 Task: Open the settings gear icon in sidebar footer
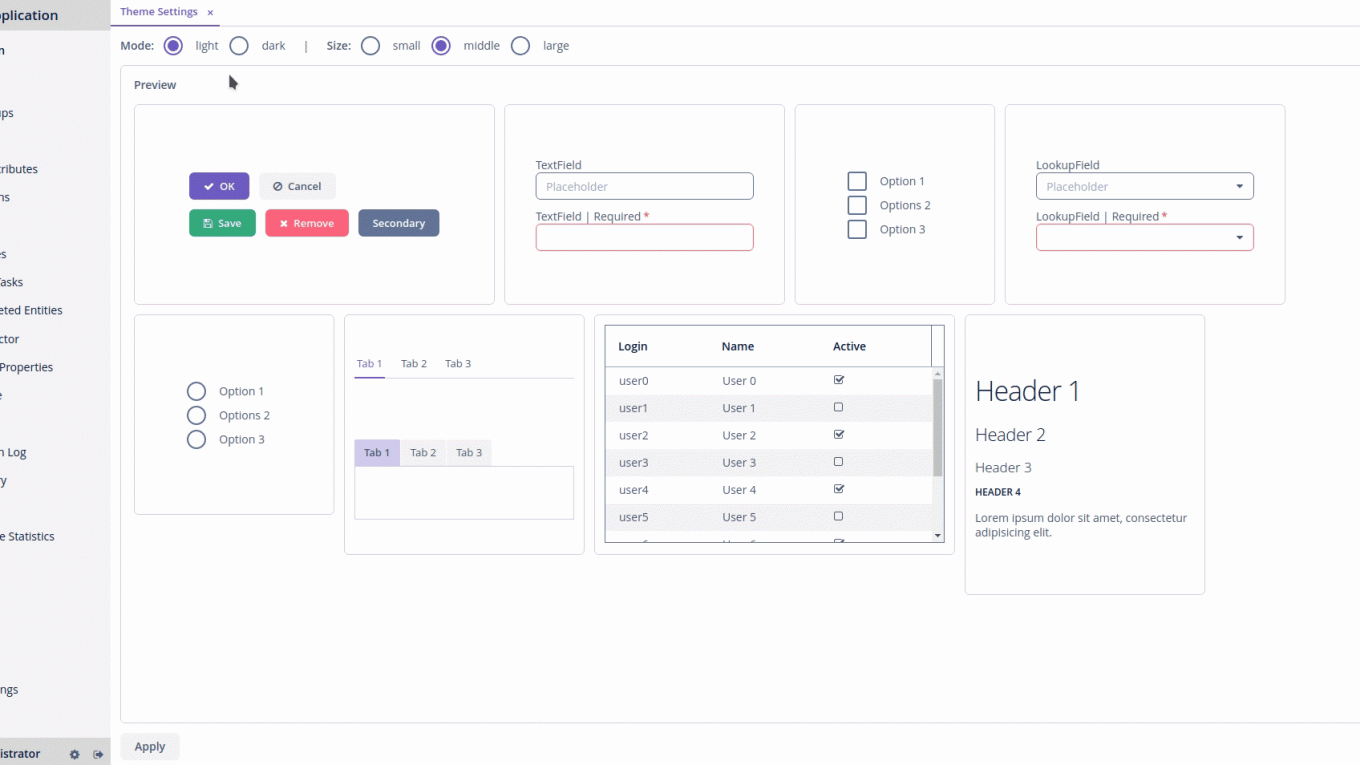pyautogui.click(x=74, y=755)
